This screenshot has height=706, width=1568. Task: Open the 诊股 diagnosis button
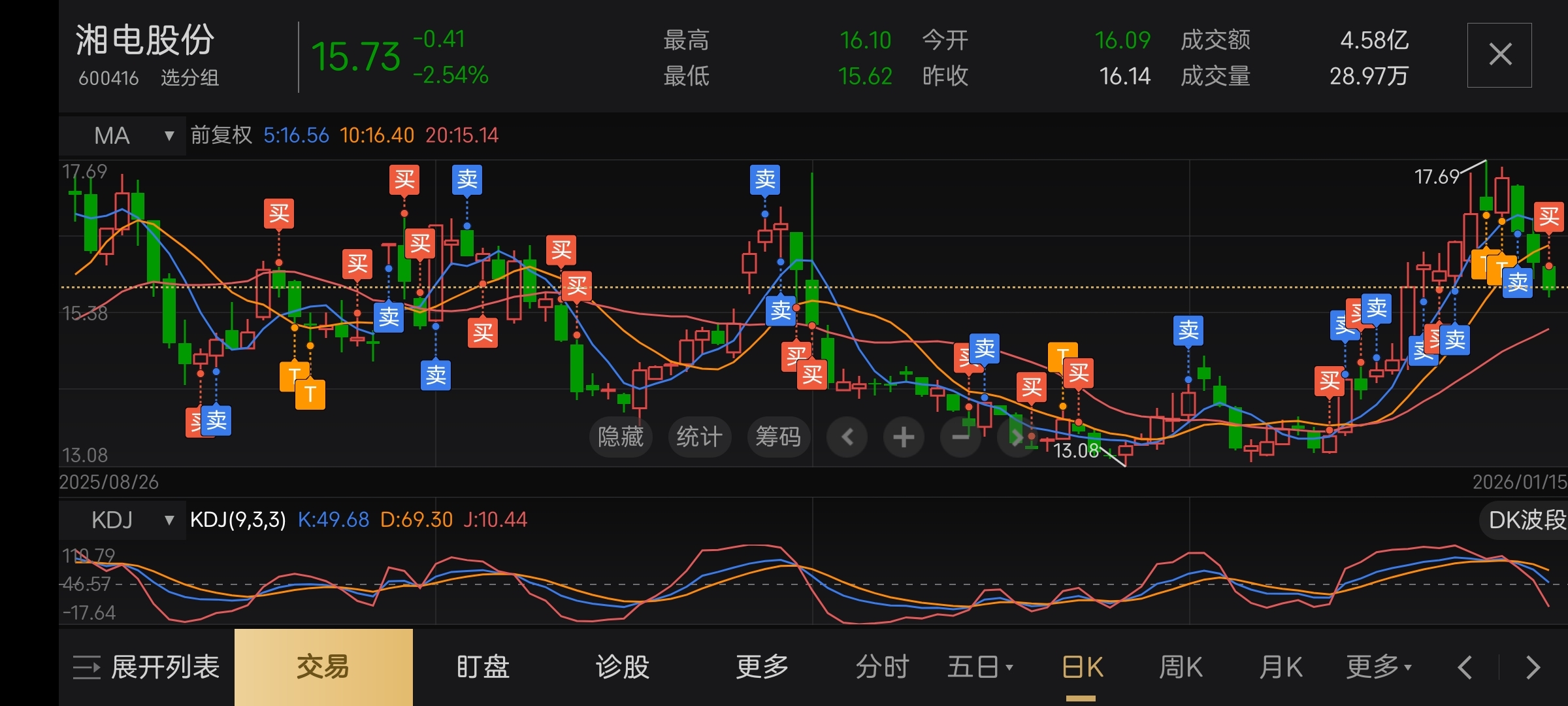point(622,667)
